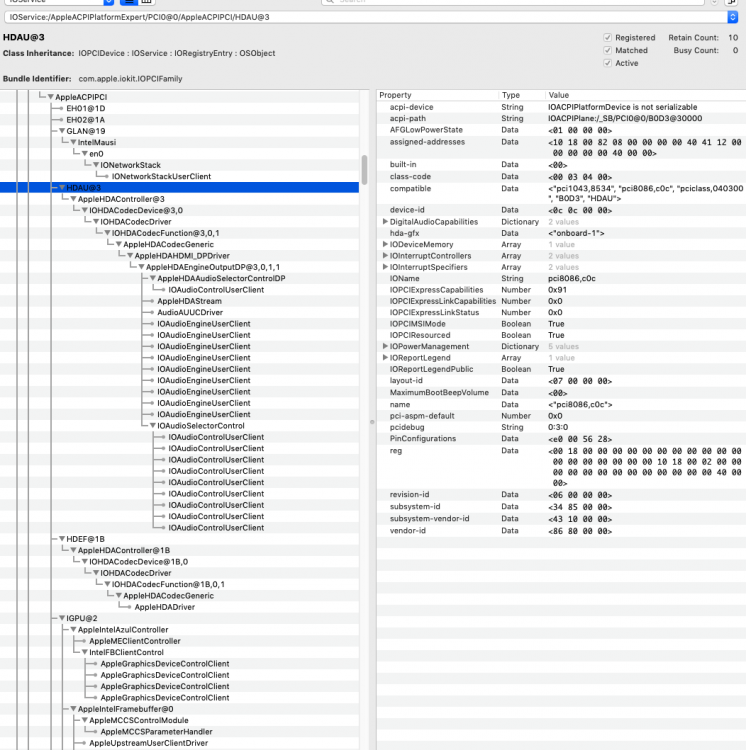The image size is (746, 750).
Task: Collapse AppleHDAController@3 disclosure triangle
Action: [x=73, y=199]
